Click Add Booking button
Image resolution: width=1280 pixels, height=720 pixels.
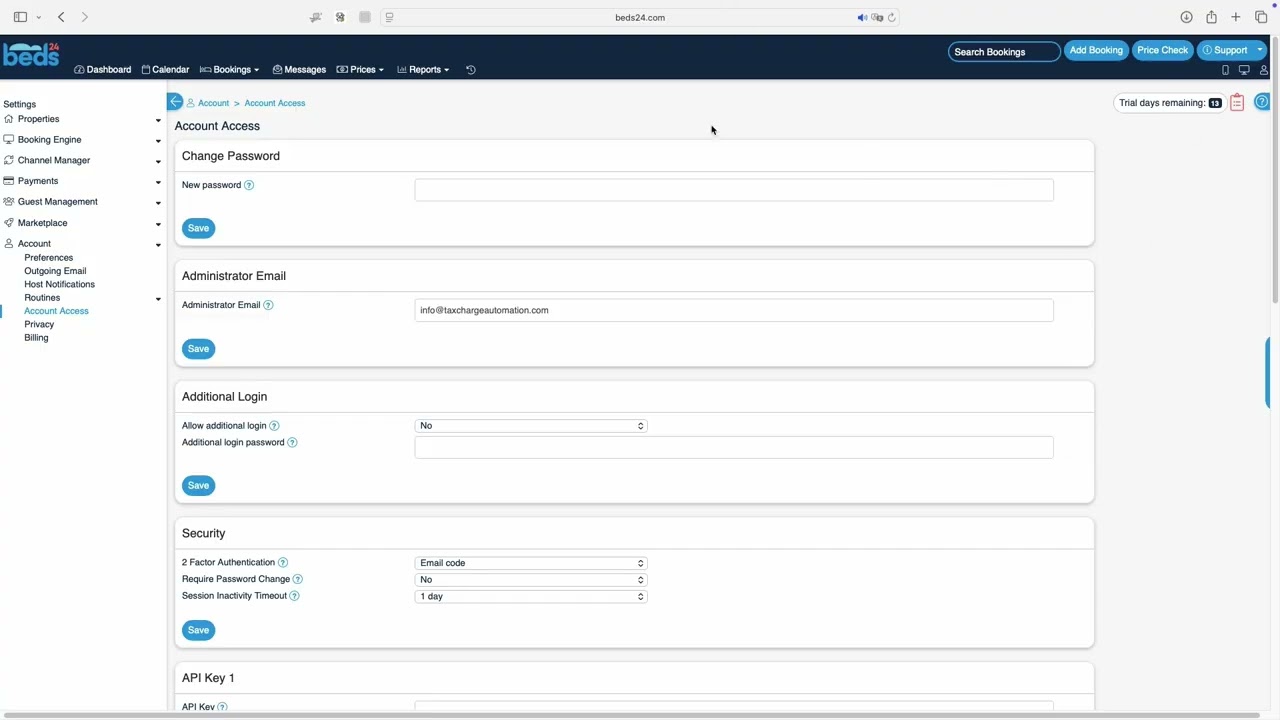coord(1096,50)
